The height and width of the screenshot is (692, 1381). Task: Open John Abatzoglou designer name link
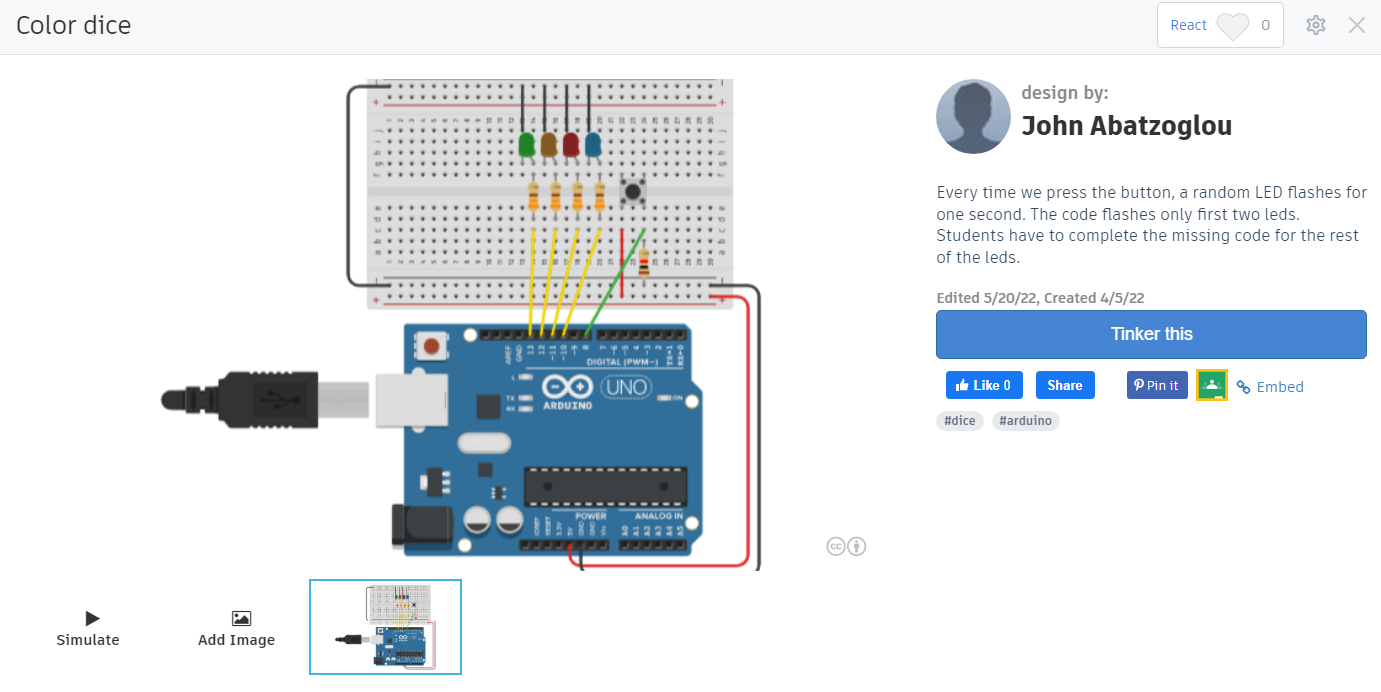pos(1126,126)
